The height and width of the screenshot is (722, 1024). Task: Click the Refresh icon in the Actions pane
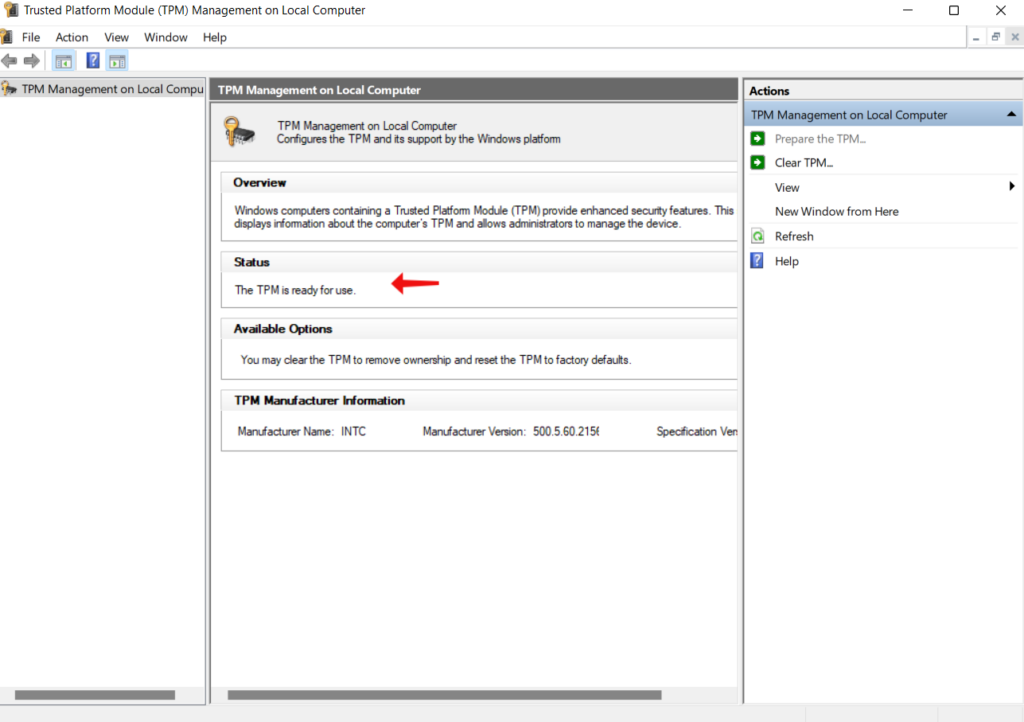758,235
